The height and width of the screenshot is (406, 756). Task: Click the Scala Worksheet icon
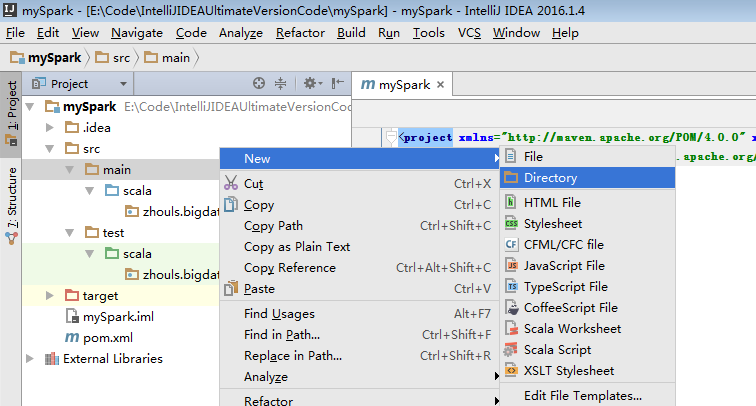click(x=511, y=328)
